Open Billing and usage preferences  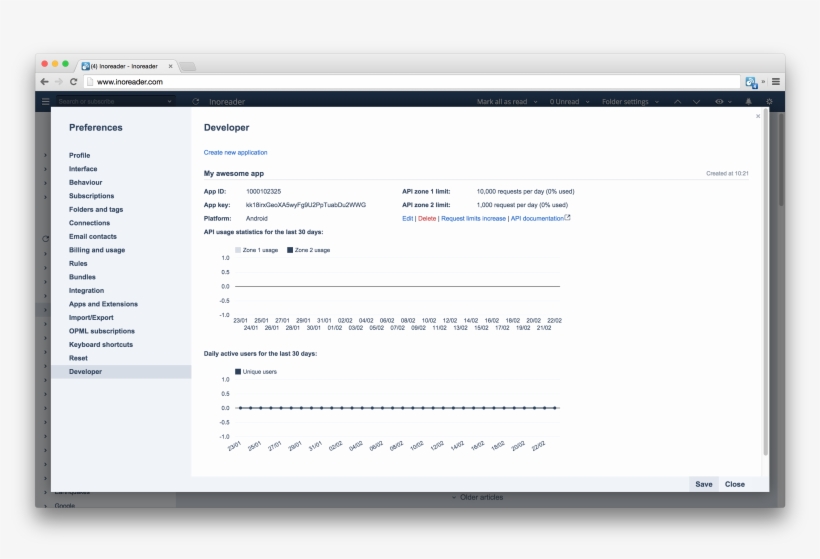pos(97,250)
